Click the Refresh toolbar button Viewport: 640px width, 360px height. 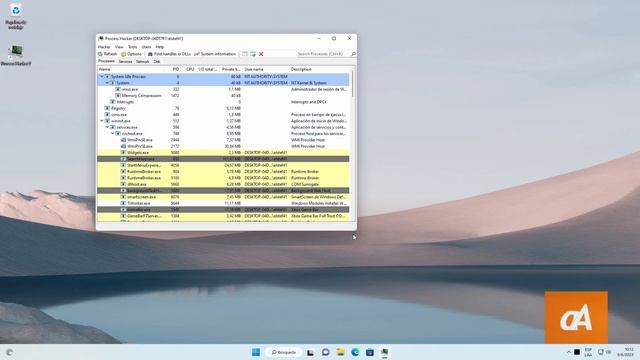(108, 54)
